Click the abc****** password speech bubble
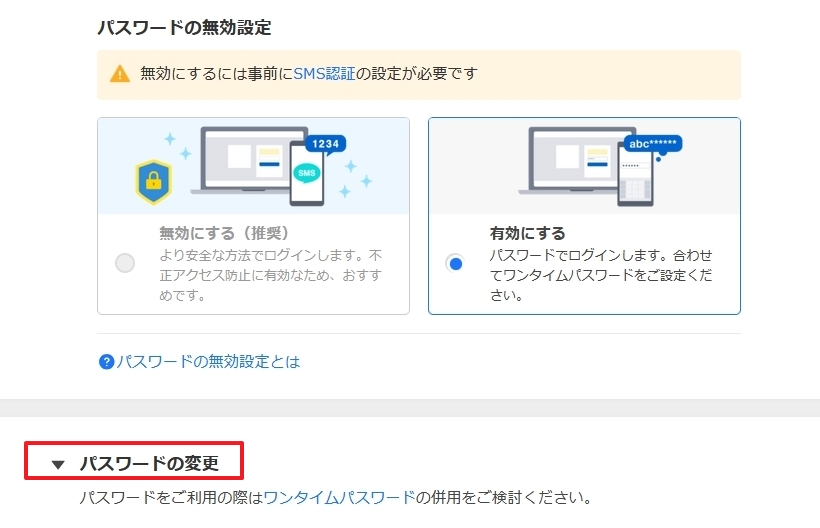The image size is (820, 528). (652, 144)
